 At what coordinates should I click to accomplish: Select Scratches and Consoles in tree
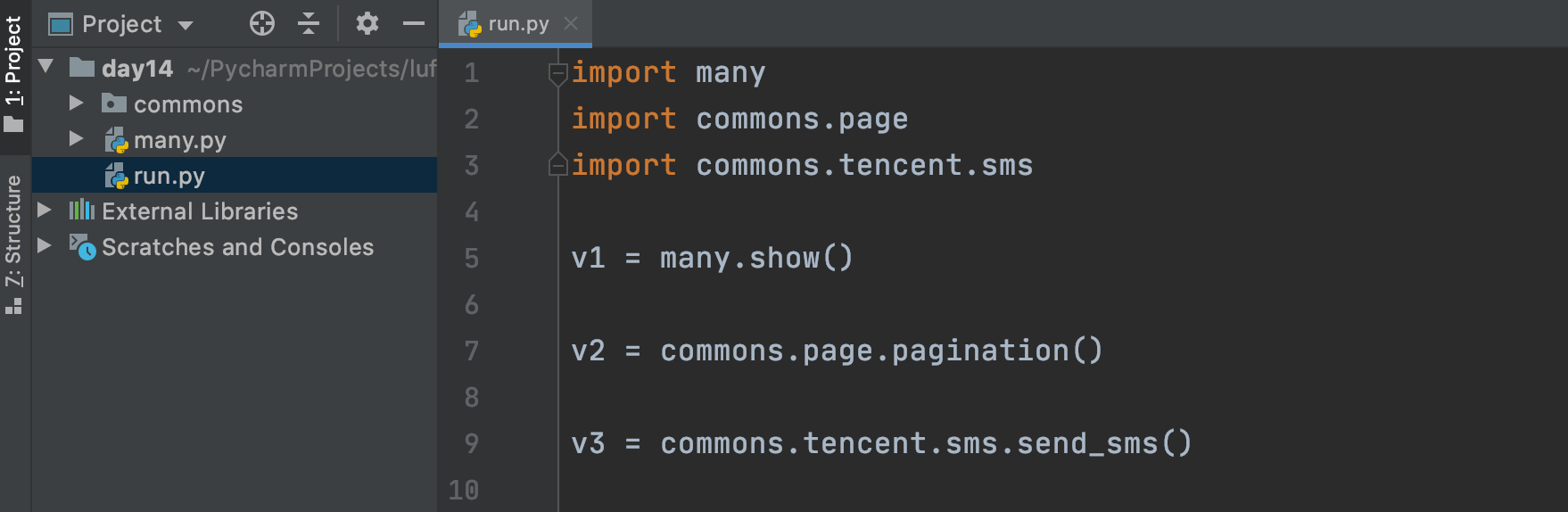coord(237,247)
